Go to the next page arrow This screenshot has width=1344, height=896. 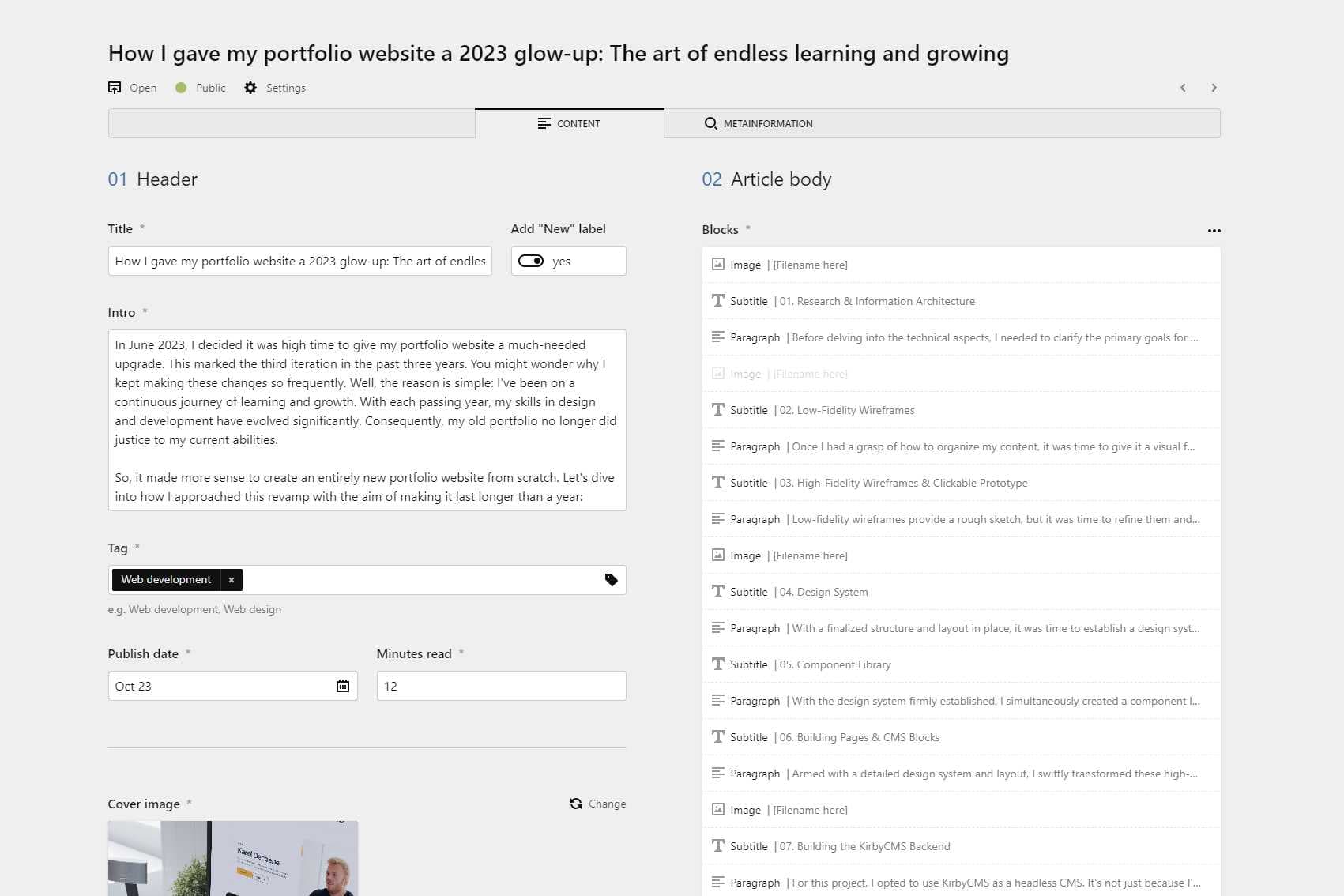pos(1214,88)
